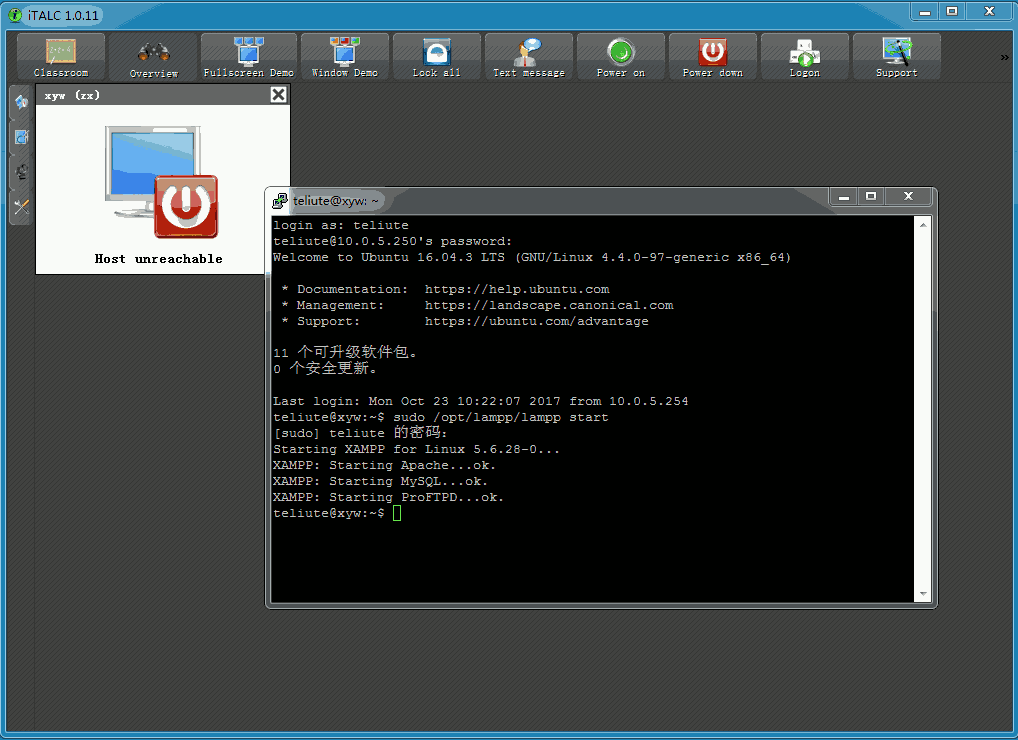
Task: Click the help.ubuntu.com URL in terminal
Action: (517, 290)
